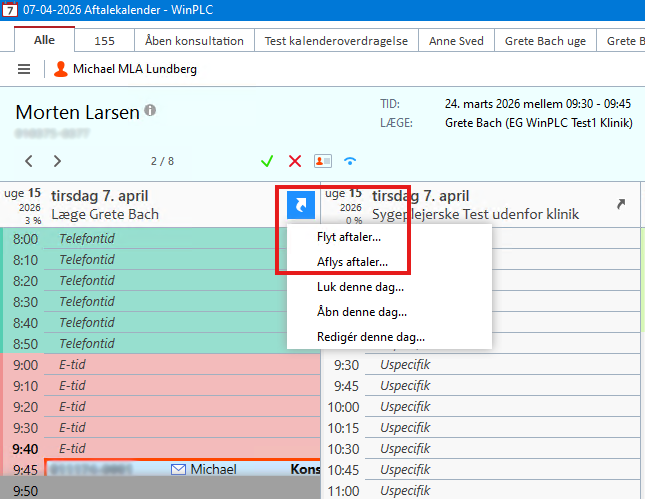Viewport: 645px width, 499px height.
Task: Confirm with the green checkmark icon
Action: [267, 161]
